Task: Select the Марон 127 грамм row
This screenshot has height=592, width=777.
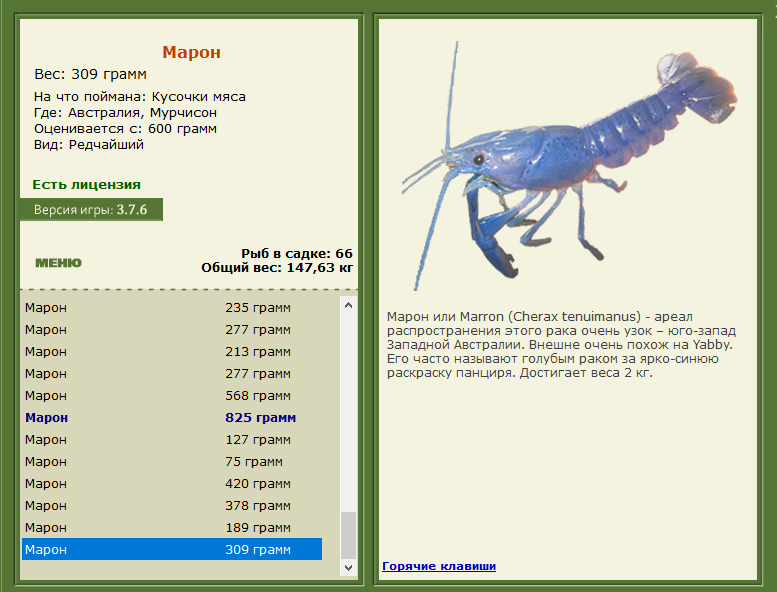Action: (172, 440)
